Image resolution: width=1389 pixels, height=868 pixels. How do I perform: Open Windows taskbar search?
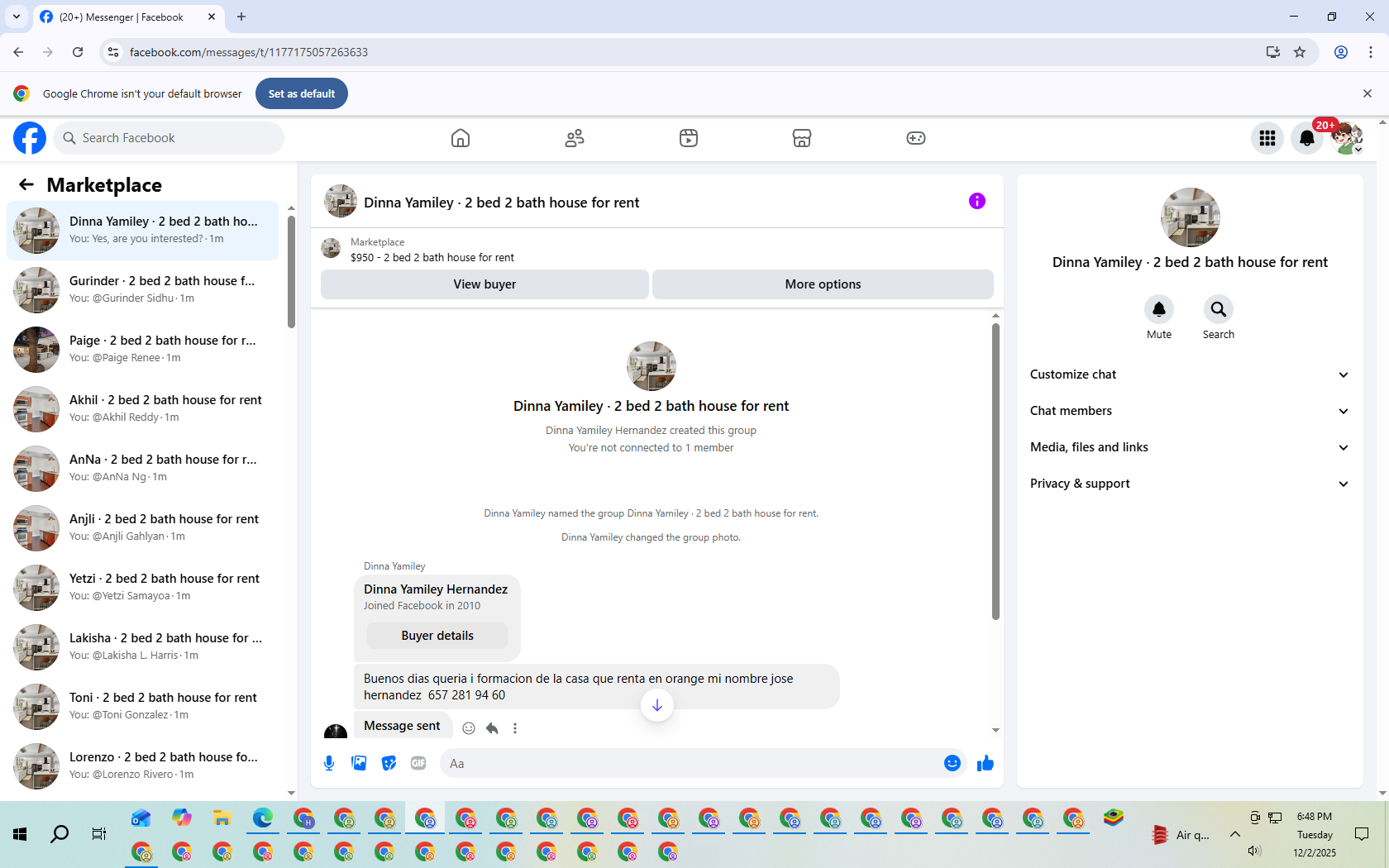tap(60, 834)
